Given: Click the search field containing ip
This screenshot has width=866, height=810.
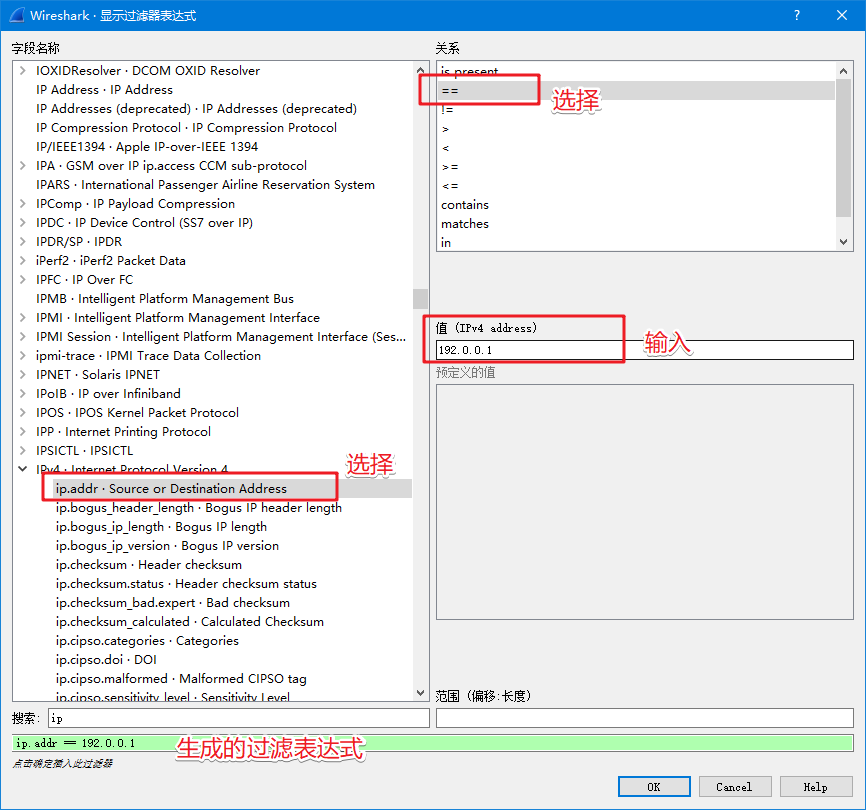Looking at the screenshot, I should (239, 718).
